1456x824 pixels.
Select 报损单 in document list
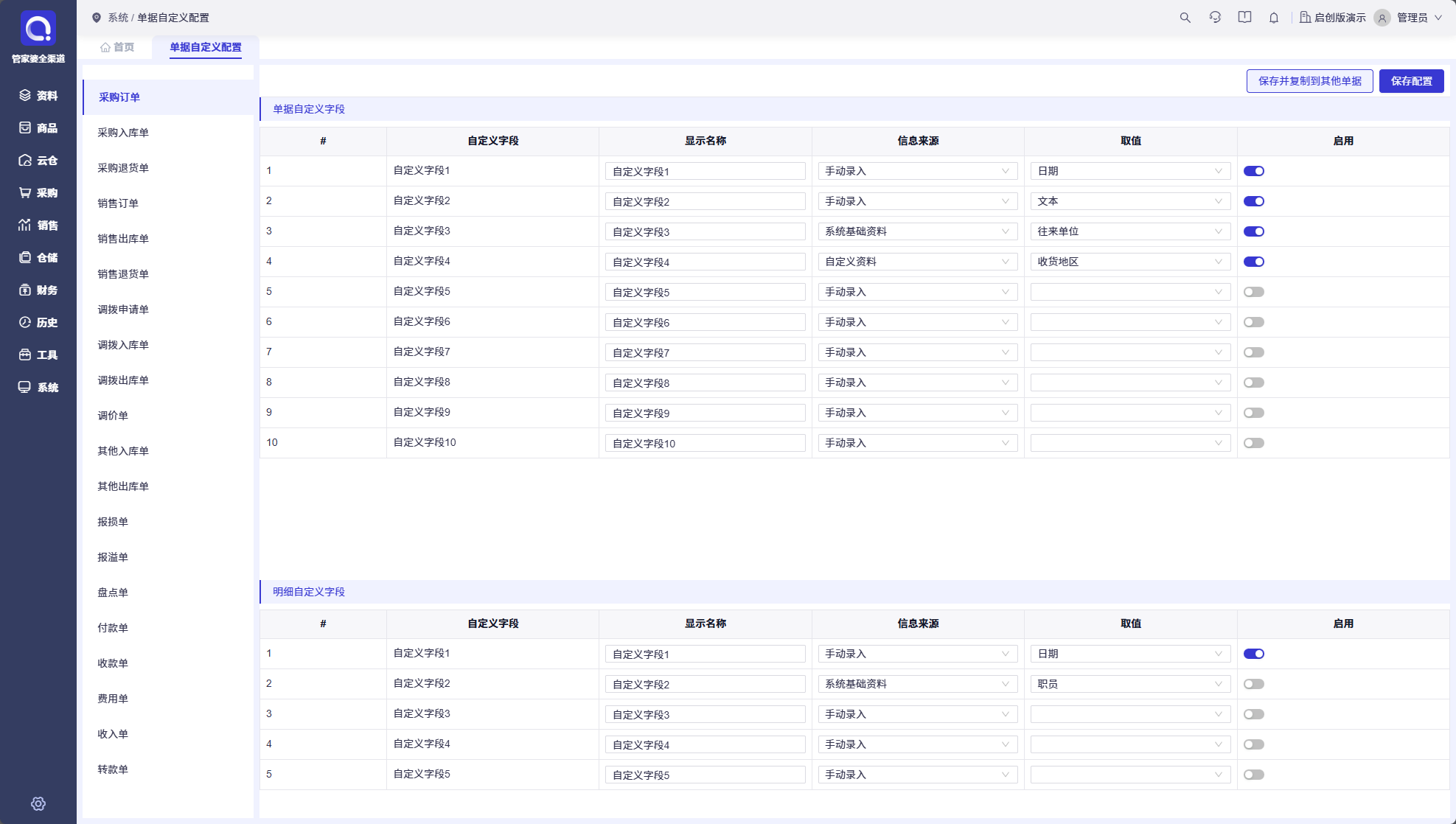(168, 522)
